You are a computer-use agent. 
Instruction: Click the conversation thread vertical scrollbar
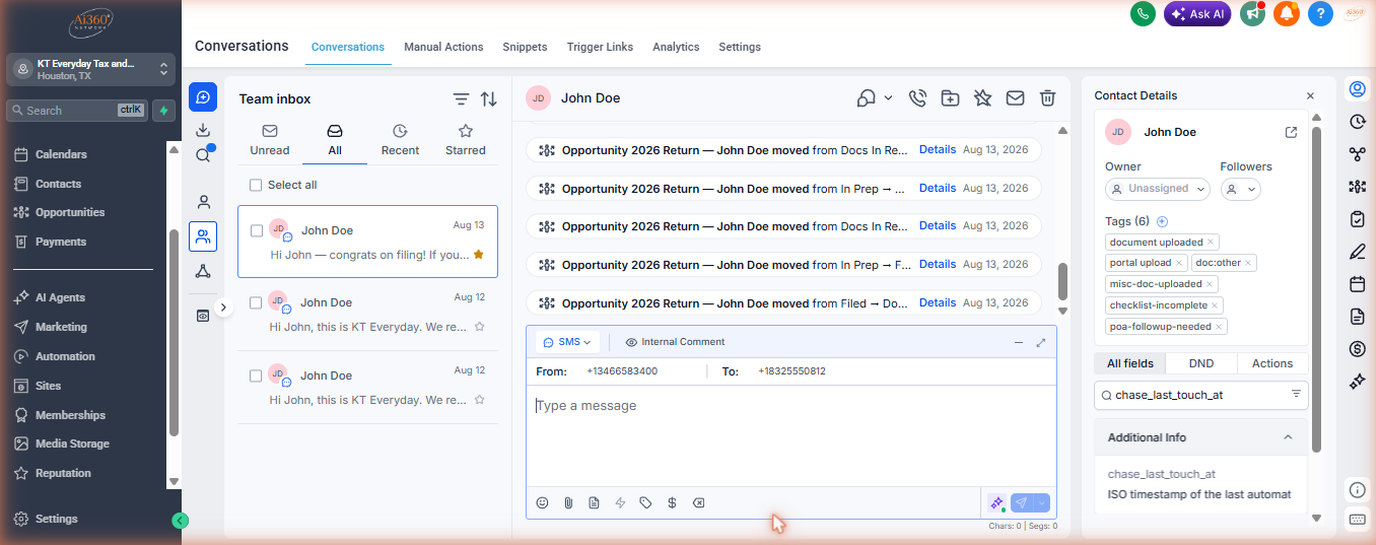pos(1063,283)
